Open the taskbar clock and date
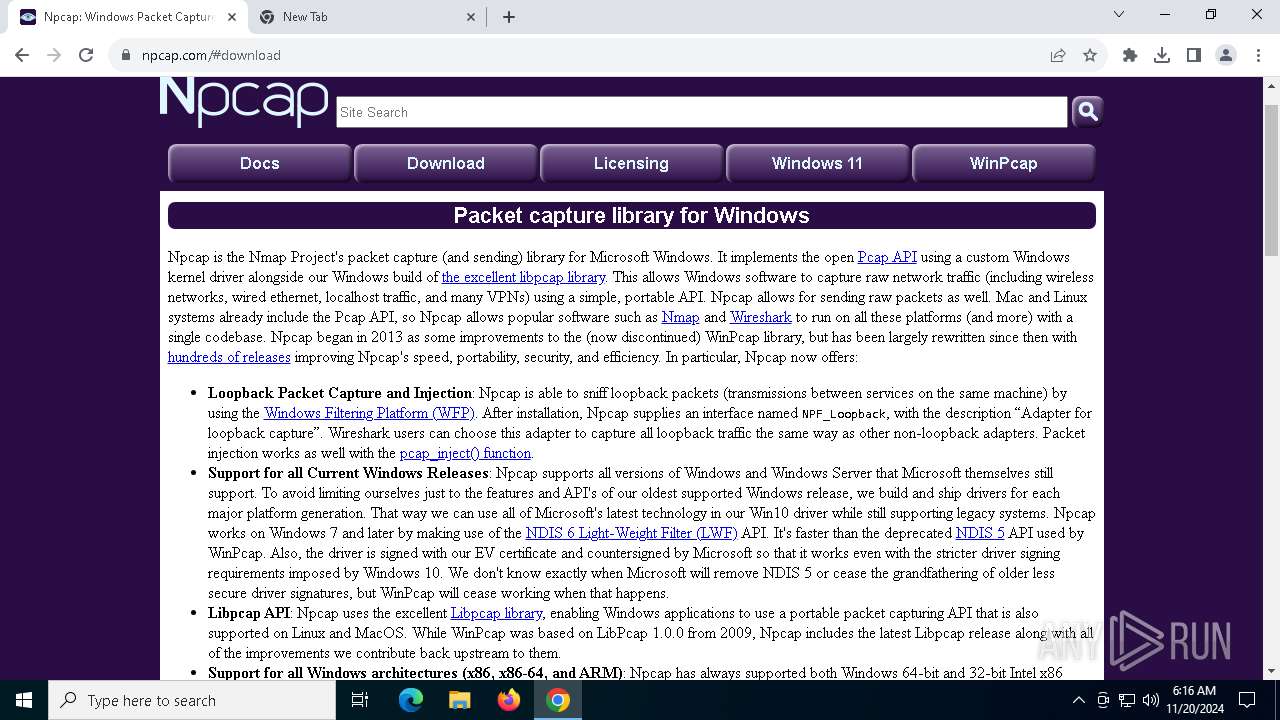 tap(1194, 700)
